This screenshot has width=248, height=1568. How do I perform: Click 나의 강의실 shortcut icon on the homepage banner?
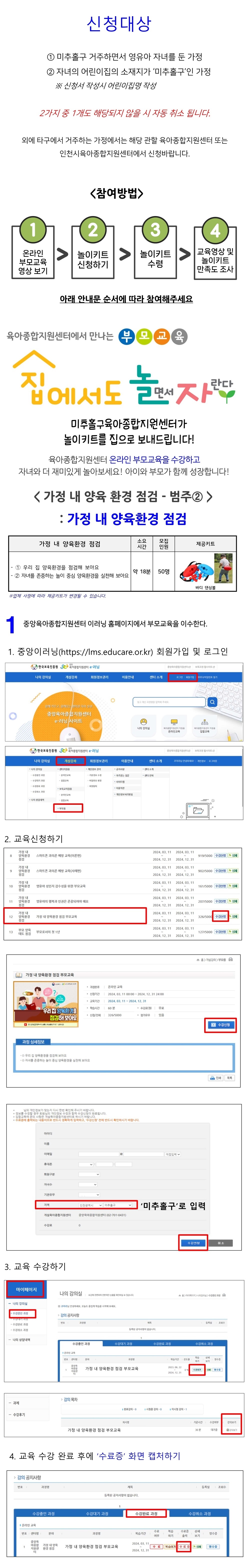tap(144, 724)
